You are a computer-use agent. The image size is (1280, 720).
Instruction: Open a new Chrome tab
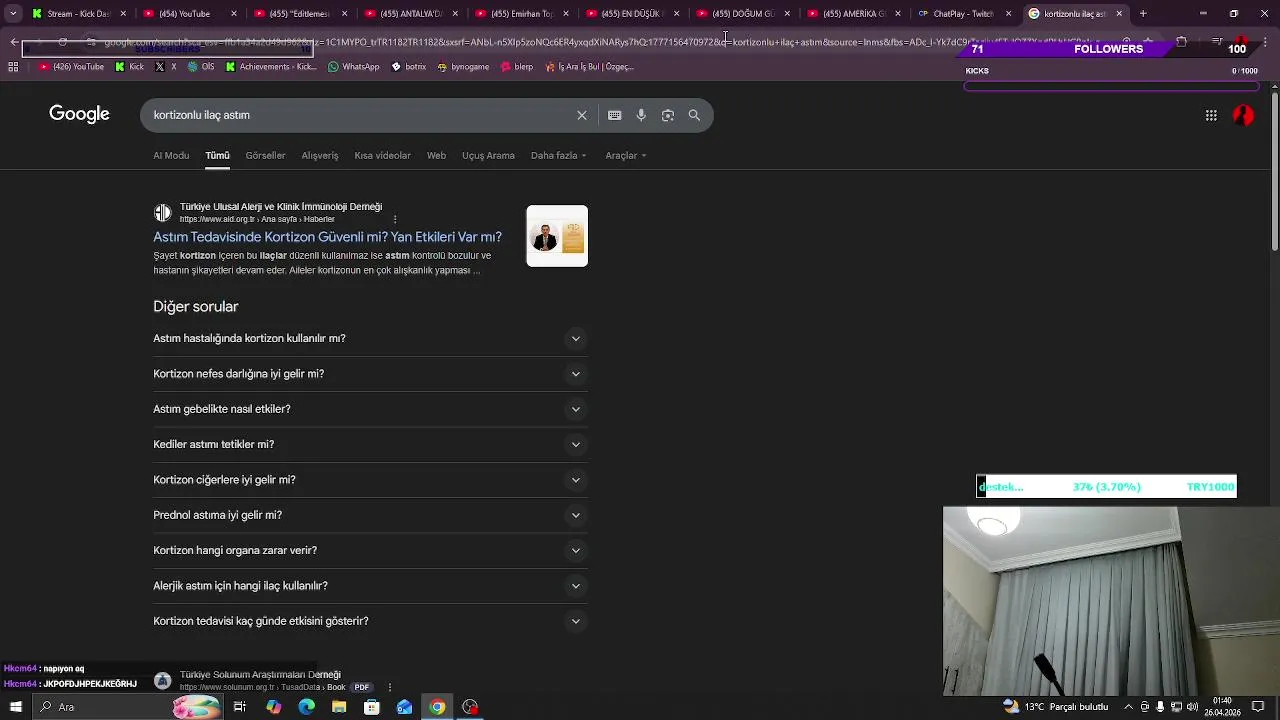point(1143,14)
